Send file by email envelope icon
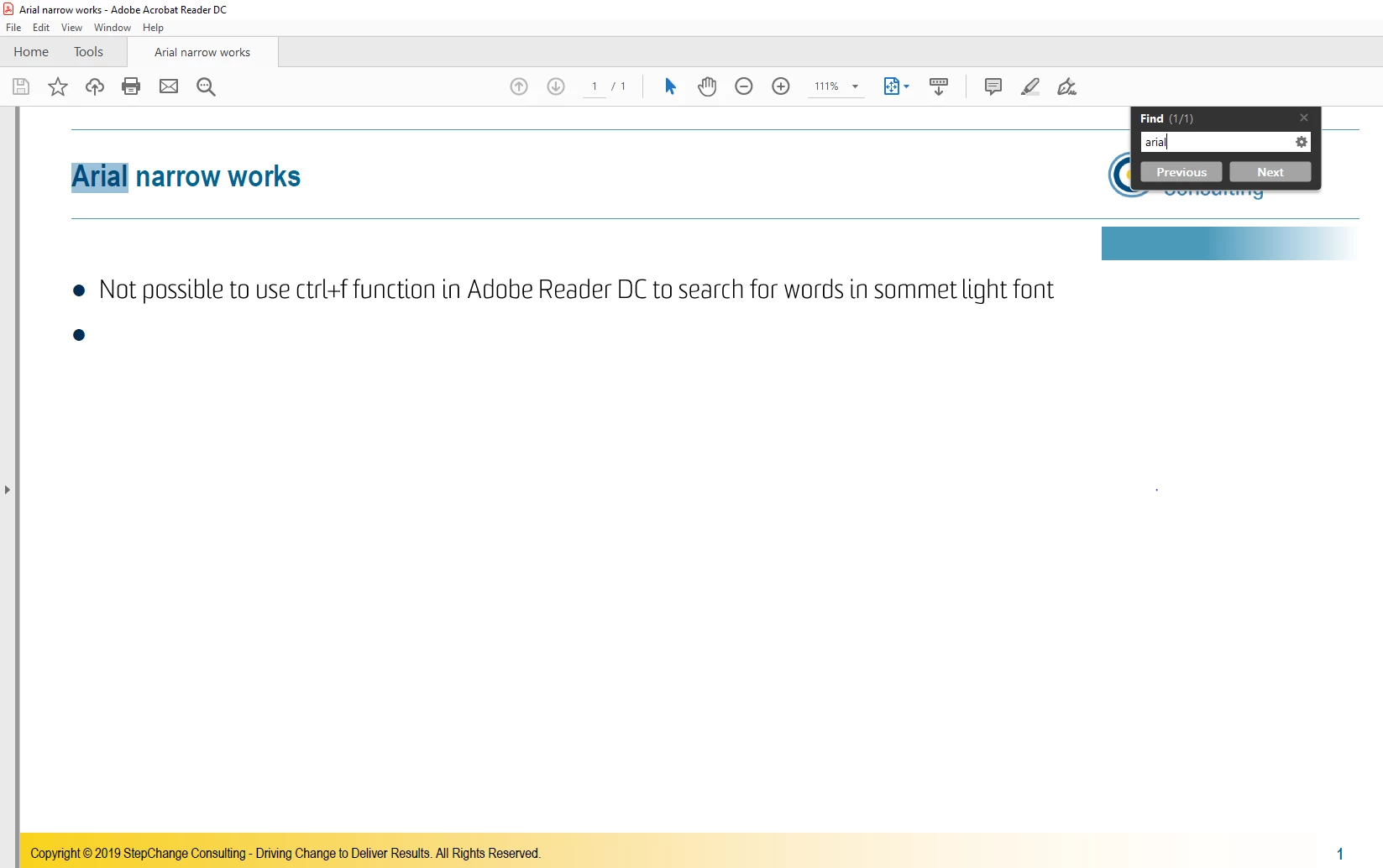1383x868 pixels. pos(169,86)
